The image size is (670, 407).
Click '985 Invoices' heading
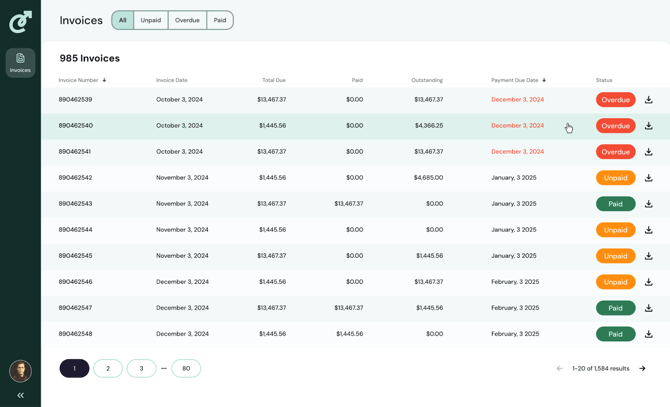(90, 58)
